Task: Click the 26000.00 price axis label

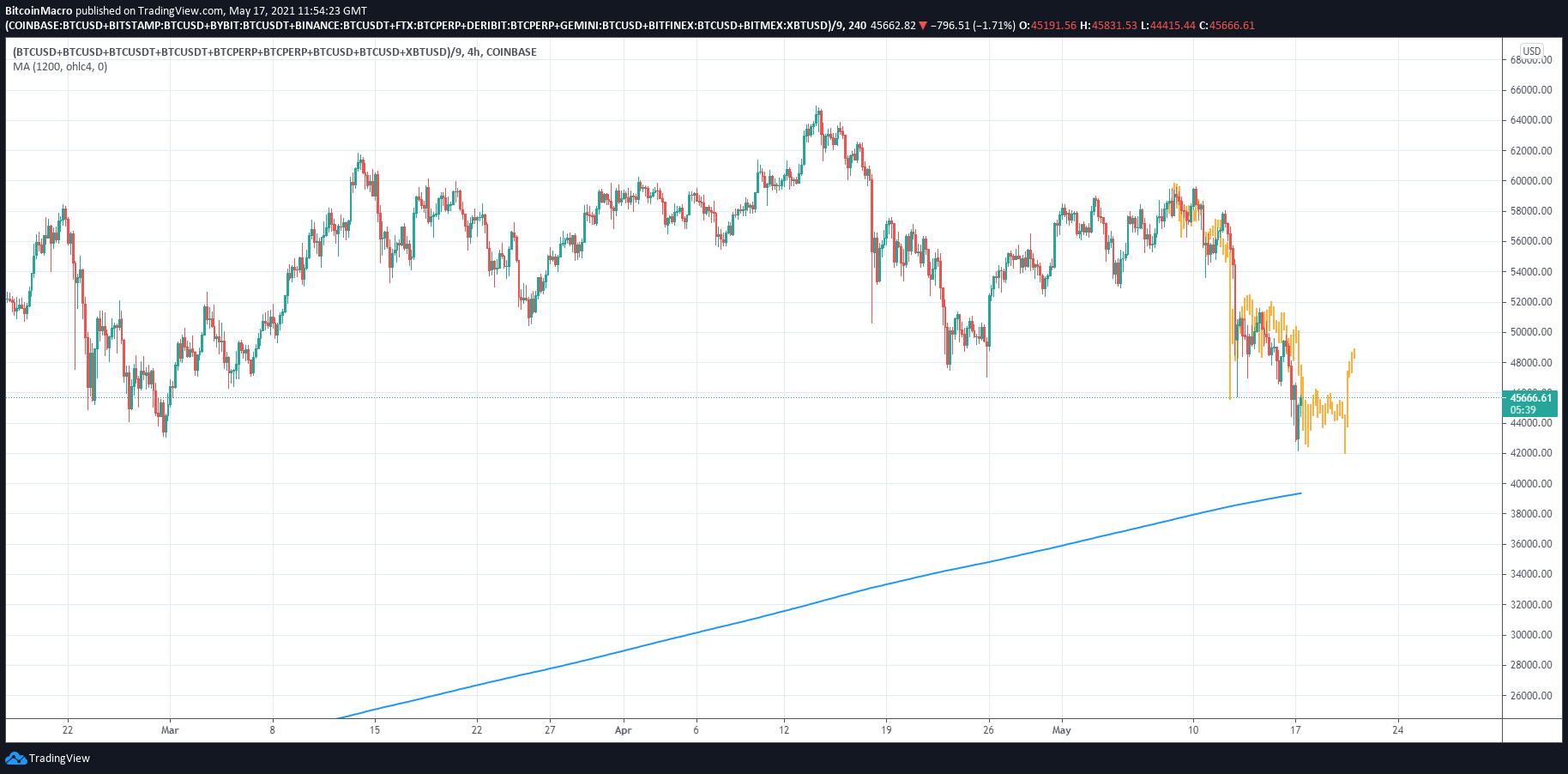Action: click(x=1531, y=696)
